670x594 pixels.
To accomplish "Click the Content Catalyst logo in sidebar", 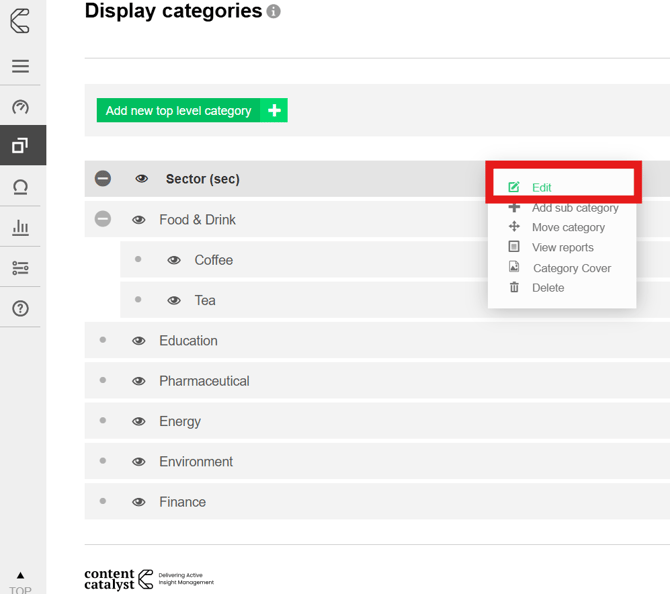I will (20, 21).
